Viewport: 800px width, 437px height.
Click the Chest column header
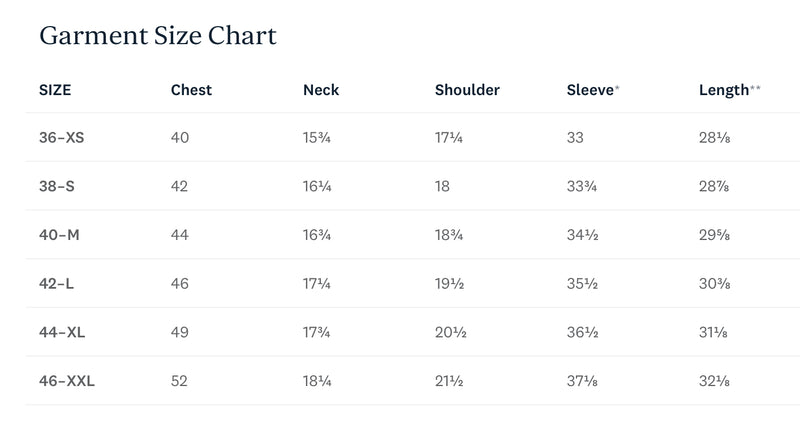[191, 90]
